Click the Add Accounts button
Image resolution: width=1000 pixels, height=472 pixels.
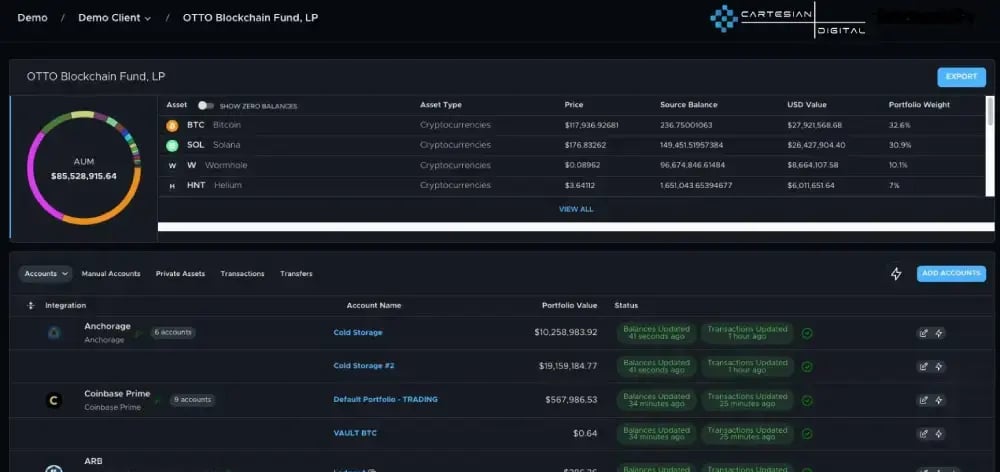(951, 274)
